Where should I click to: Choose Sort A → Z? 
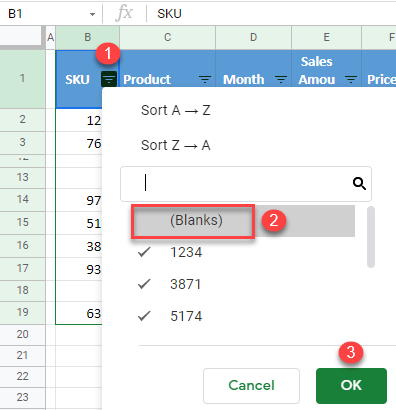click(x=176, y=110)
